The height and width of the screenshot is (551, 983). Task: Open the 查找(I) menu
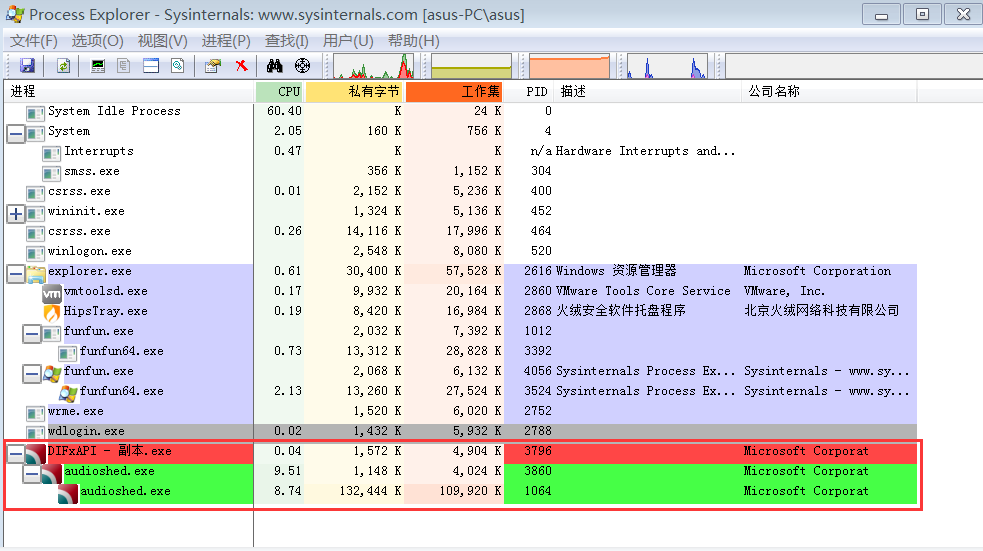point(286,41)
